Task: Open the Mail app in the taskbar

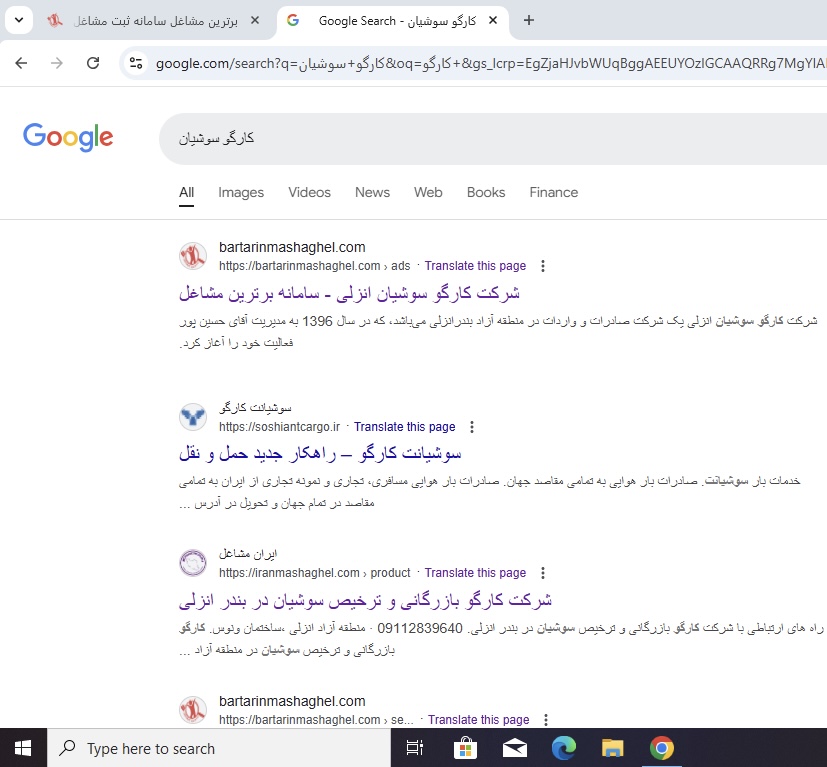Action: pyautogui.click(x=514, y=748)
